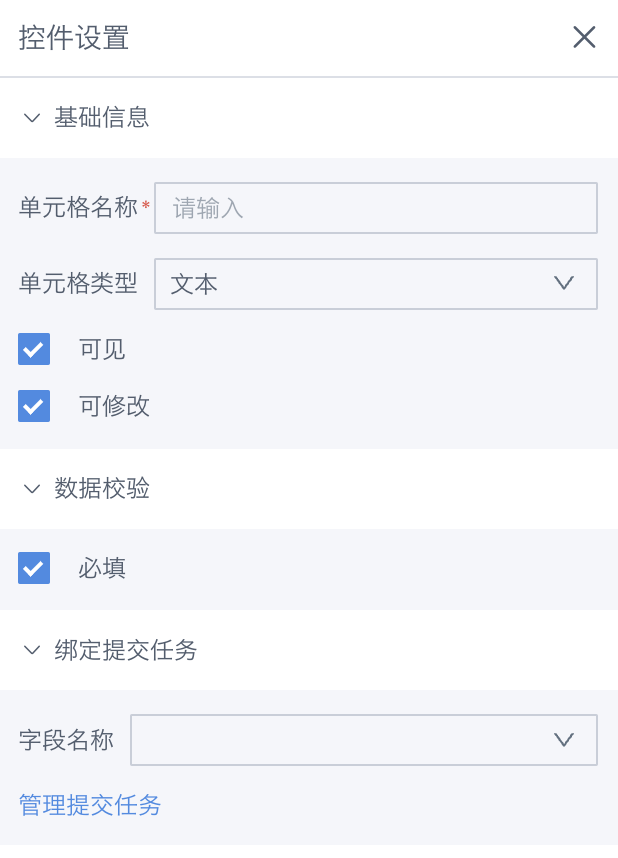Collapse the 基础信息 section chevron
The width and height of the screenshot is (618, 858).
(x=32, y=118)
